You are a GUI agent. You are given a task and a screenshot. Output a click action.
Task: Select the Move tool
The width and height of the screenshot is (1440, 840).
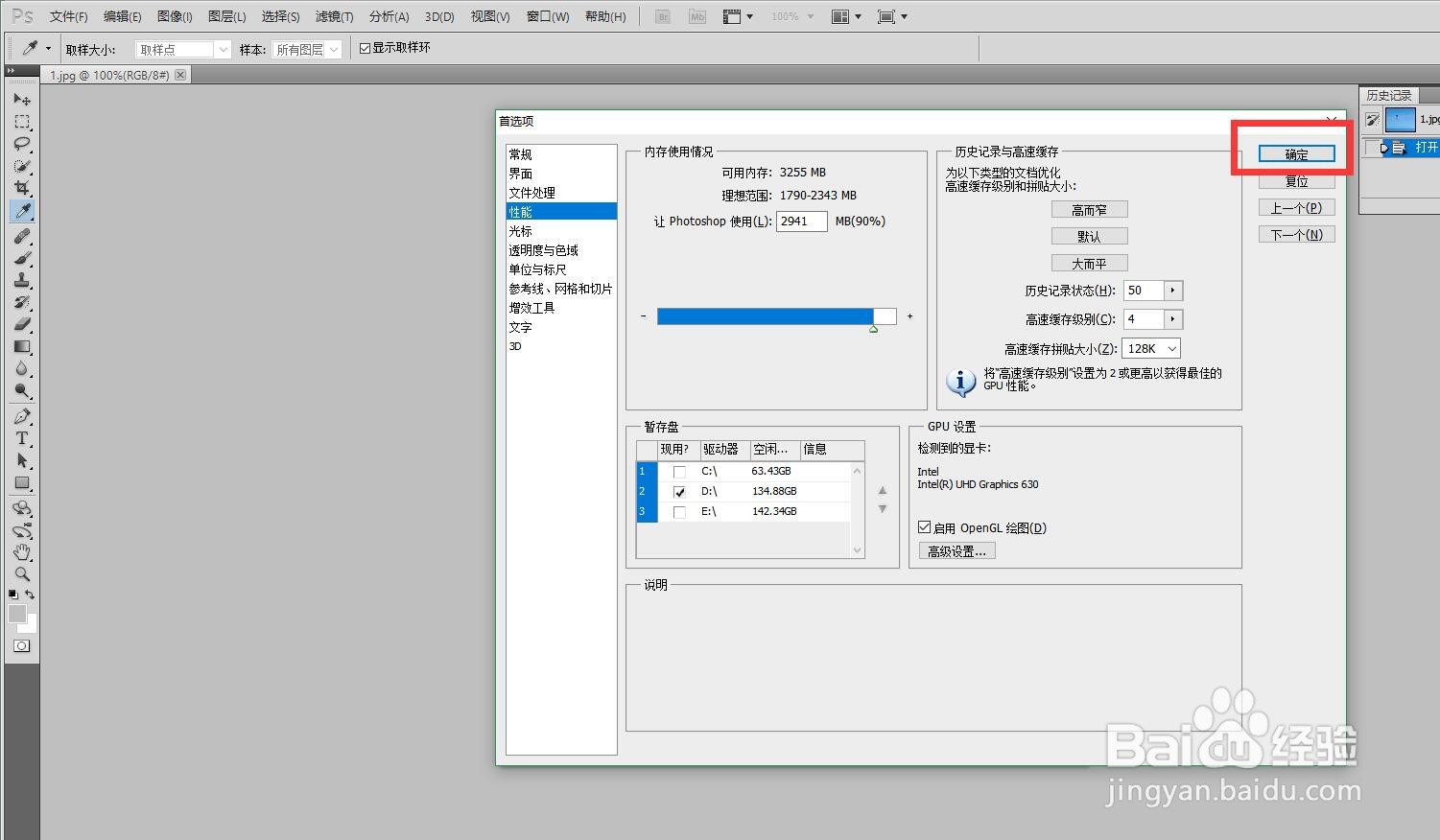coord(22,99)
